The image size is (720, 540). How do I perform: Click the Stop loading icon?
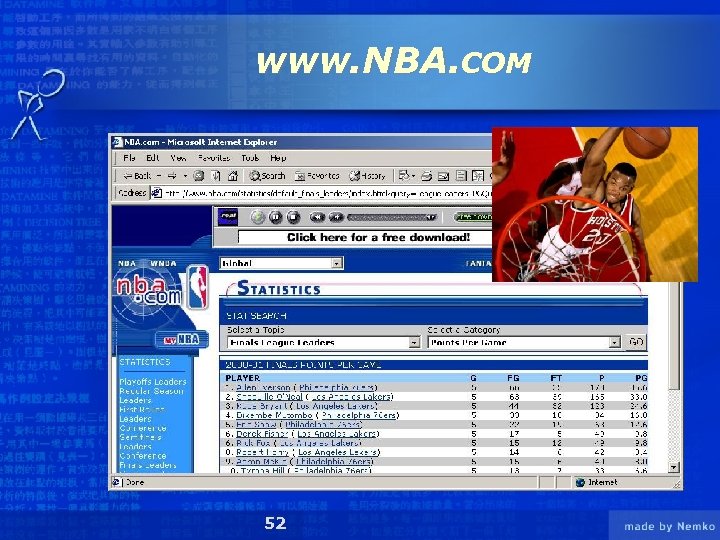click(199, 175)
